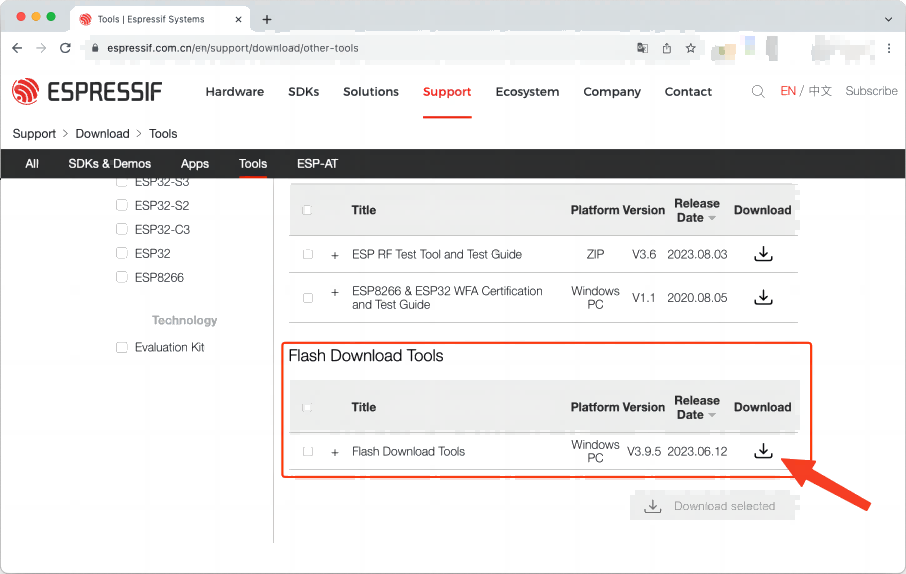Screen dimensions: 906x574
Task: Click 'ESP RF Test Tool and Test Guide' title
Action: pyautogui.click(x=437, y=254)
